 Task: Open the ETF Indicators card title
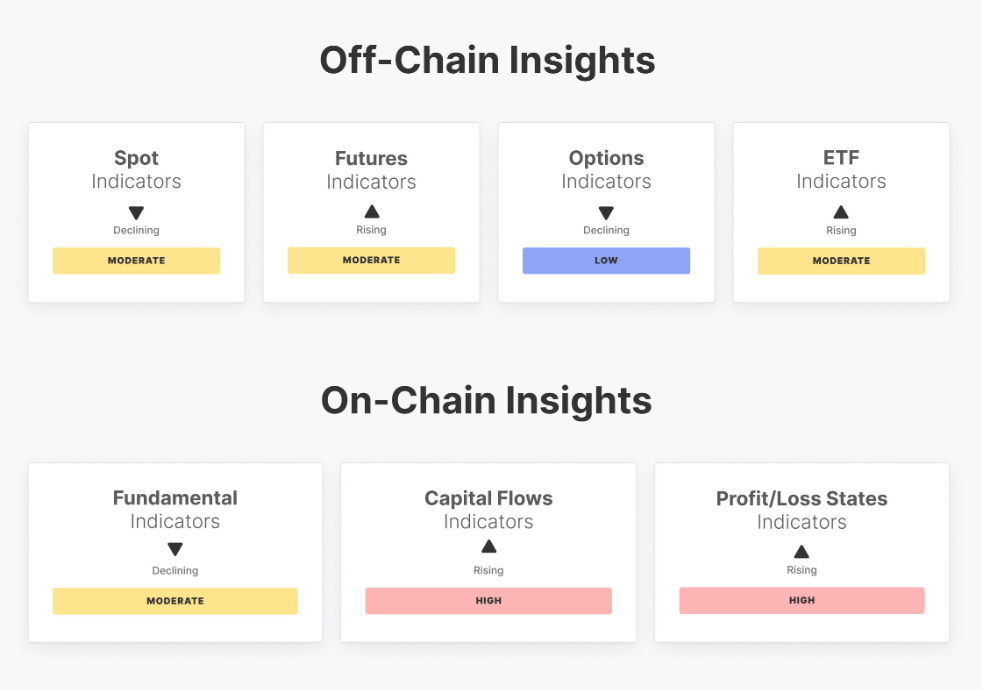[841, 170]
